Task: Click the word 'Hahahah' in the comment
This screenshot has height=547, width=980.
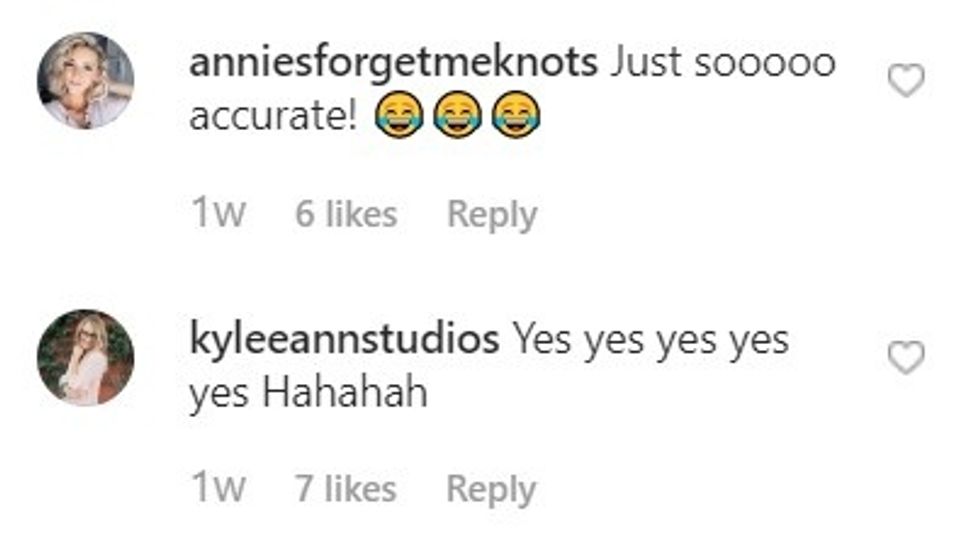Action: [x=345, y=394]
